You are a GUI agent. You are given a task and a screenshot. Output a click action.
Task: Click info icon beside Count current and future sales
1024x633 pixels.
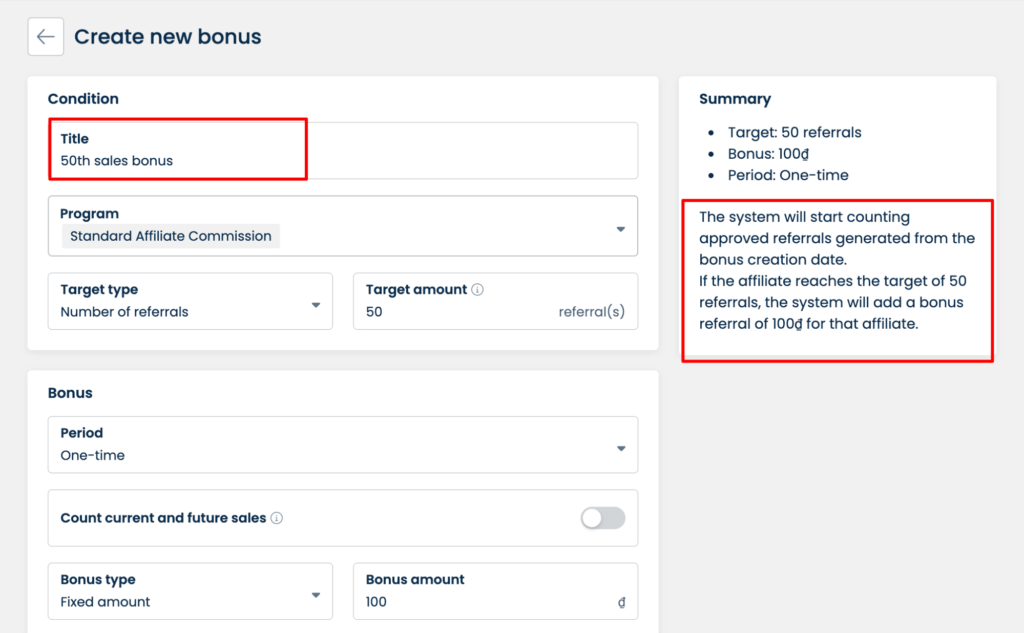[277, 518]
